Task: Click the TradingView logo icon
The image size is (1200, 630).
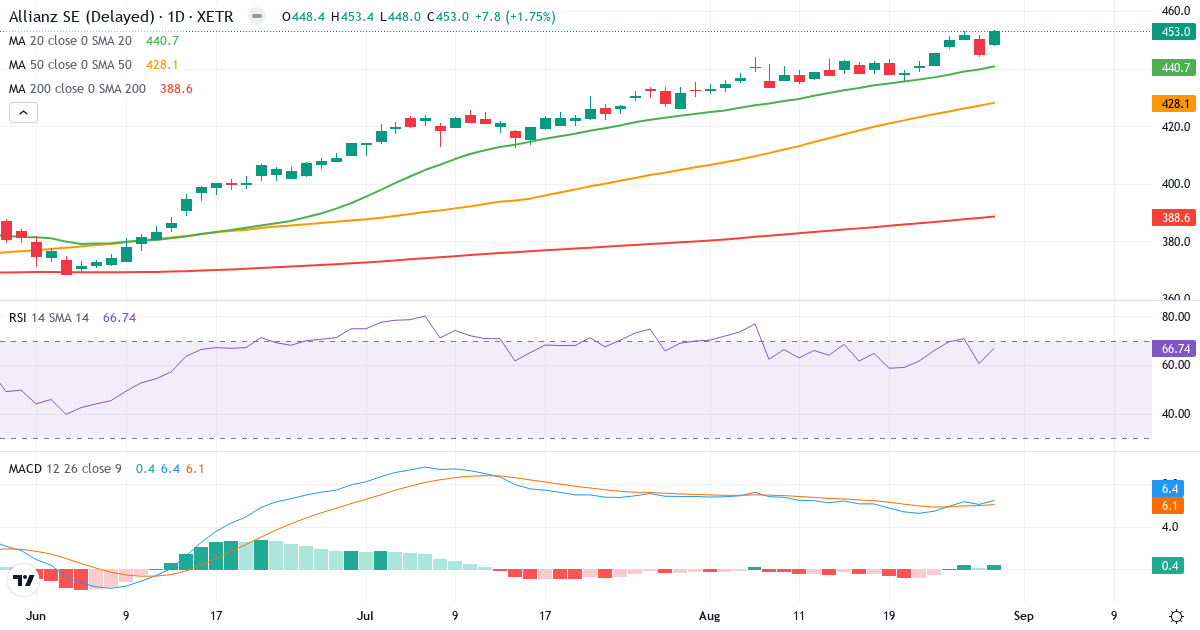Action: pyautogui.click(x=22, y=578)
